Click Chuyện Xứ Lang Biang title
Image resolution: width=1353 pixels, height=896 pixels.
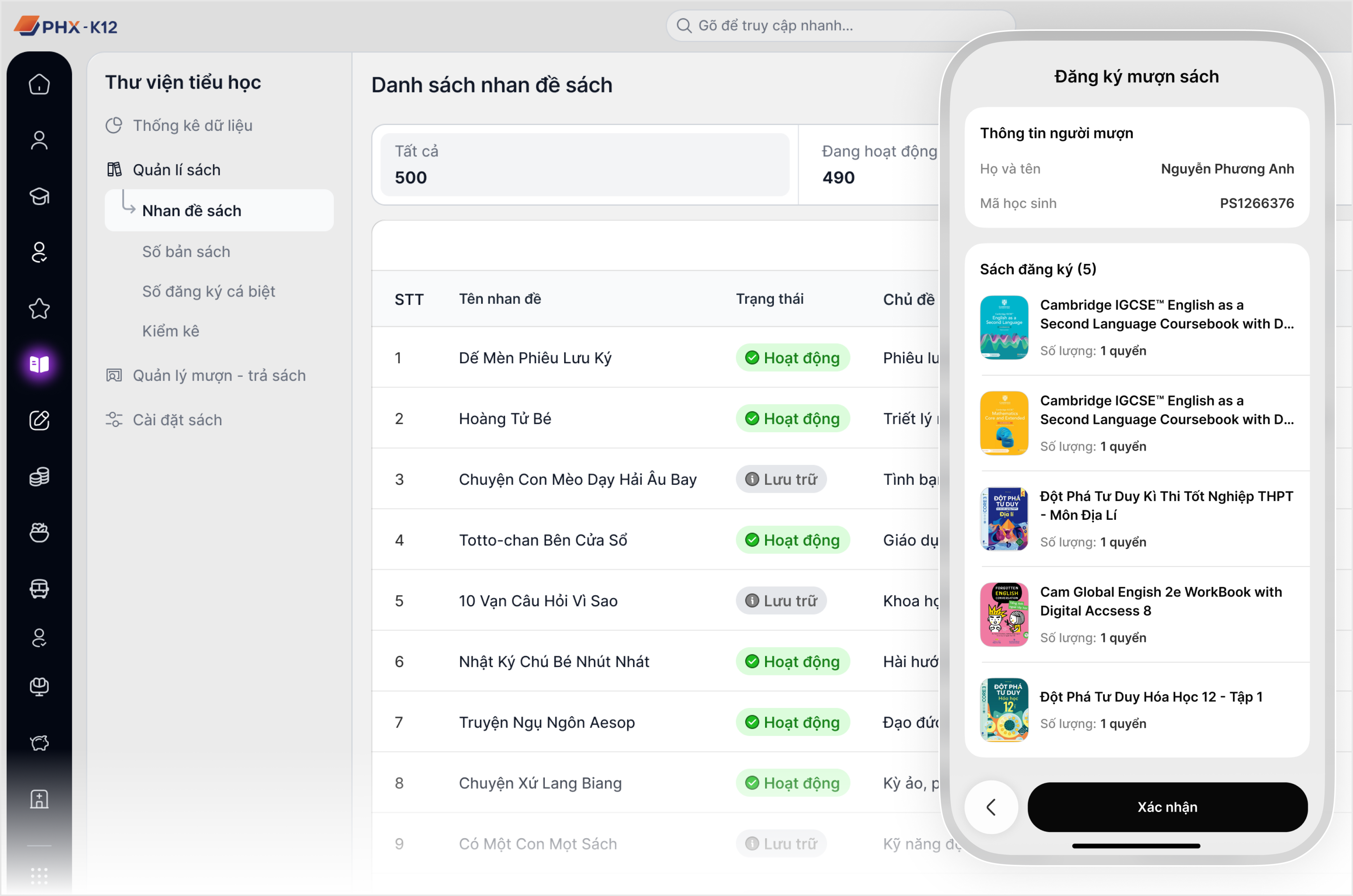tap(540, 783)
